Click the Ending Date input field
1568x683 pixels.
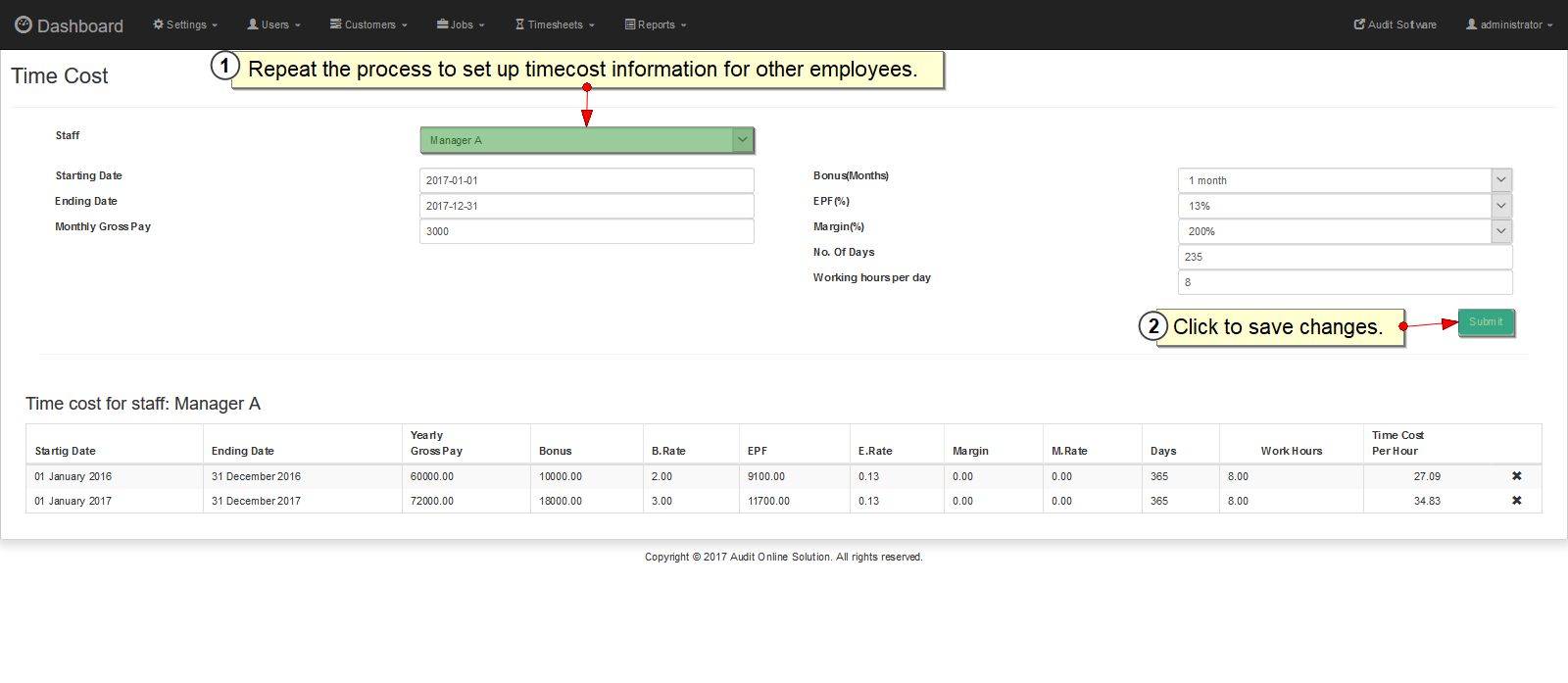[586, 206]
